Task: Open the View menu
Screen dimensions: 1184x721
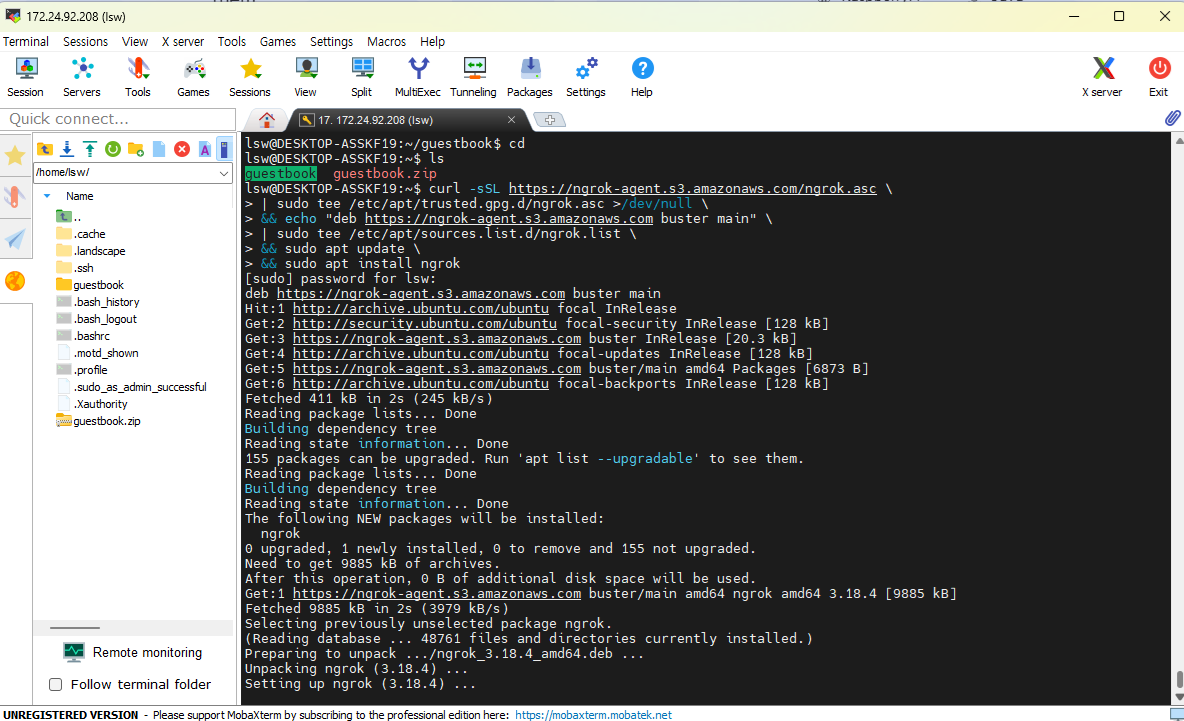Action: pos(135,42)
